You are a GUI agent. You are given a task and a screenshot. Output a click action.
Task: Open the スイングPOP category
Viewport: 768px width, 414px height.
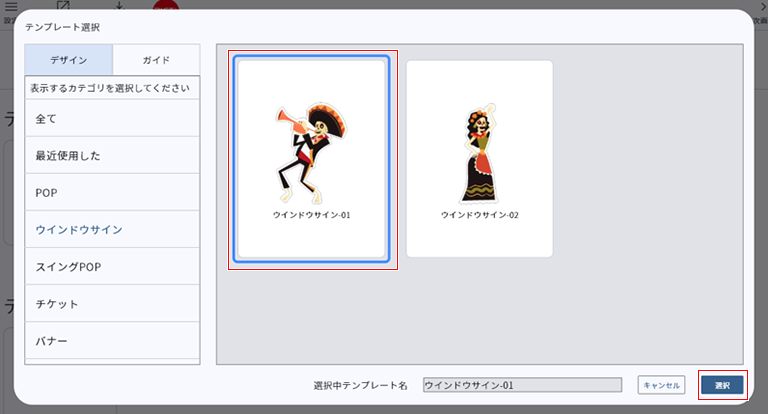(112, 266)
